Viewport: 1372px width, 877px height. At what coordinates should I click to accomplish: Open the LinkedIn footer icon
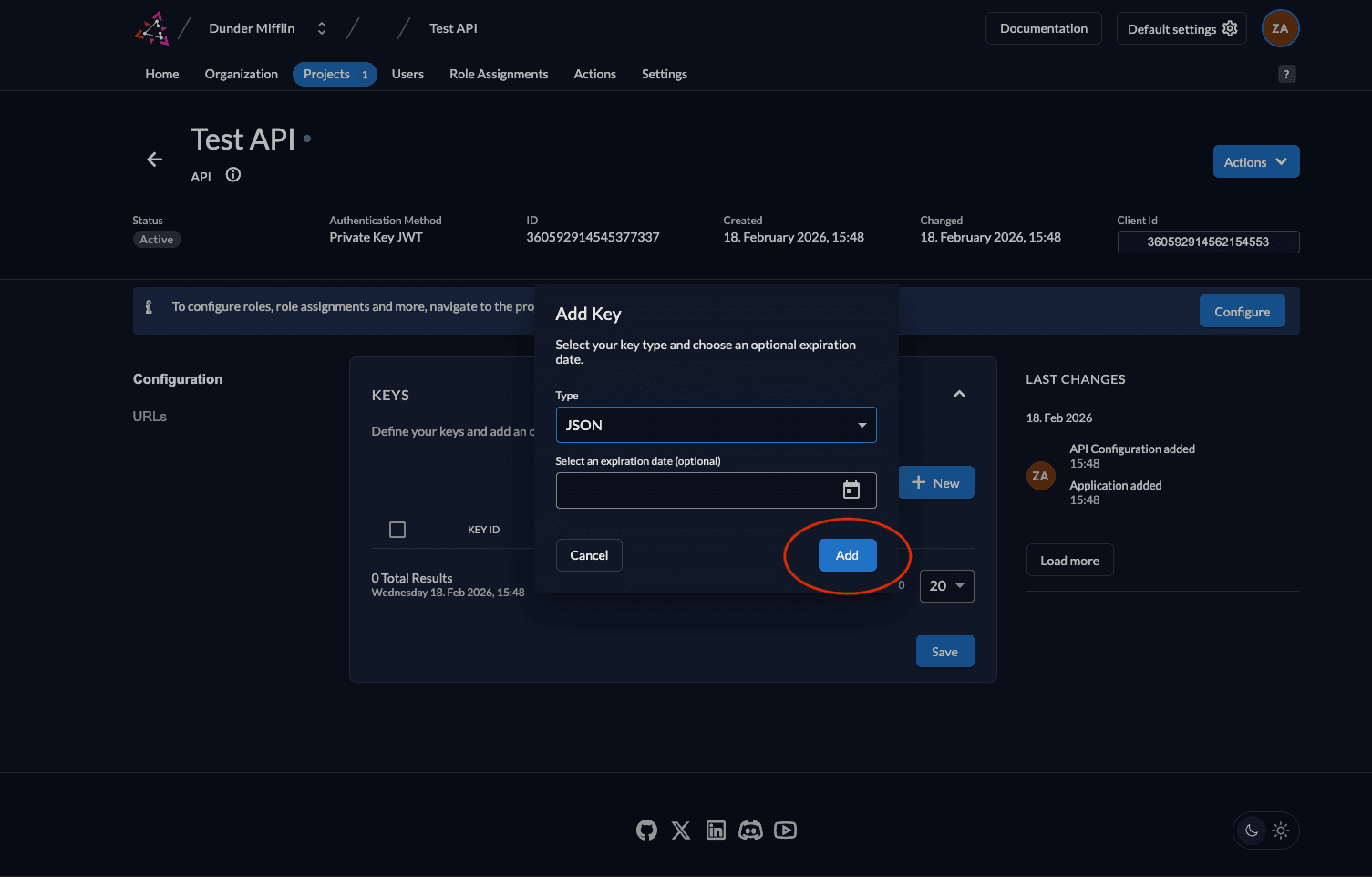716,830
